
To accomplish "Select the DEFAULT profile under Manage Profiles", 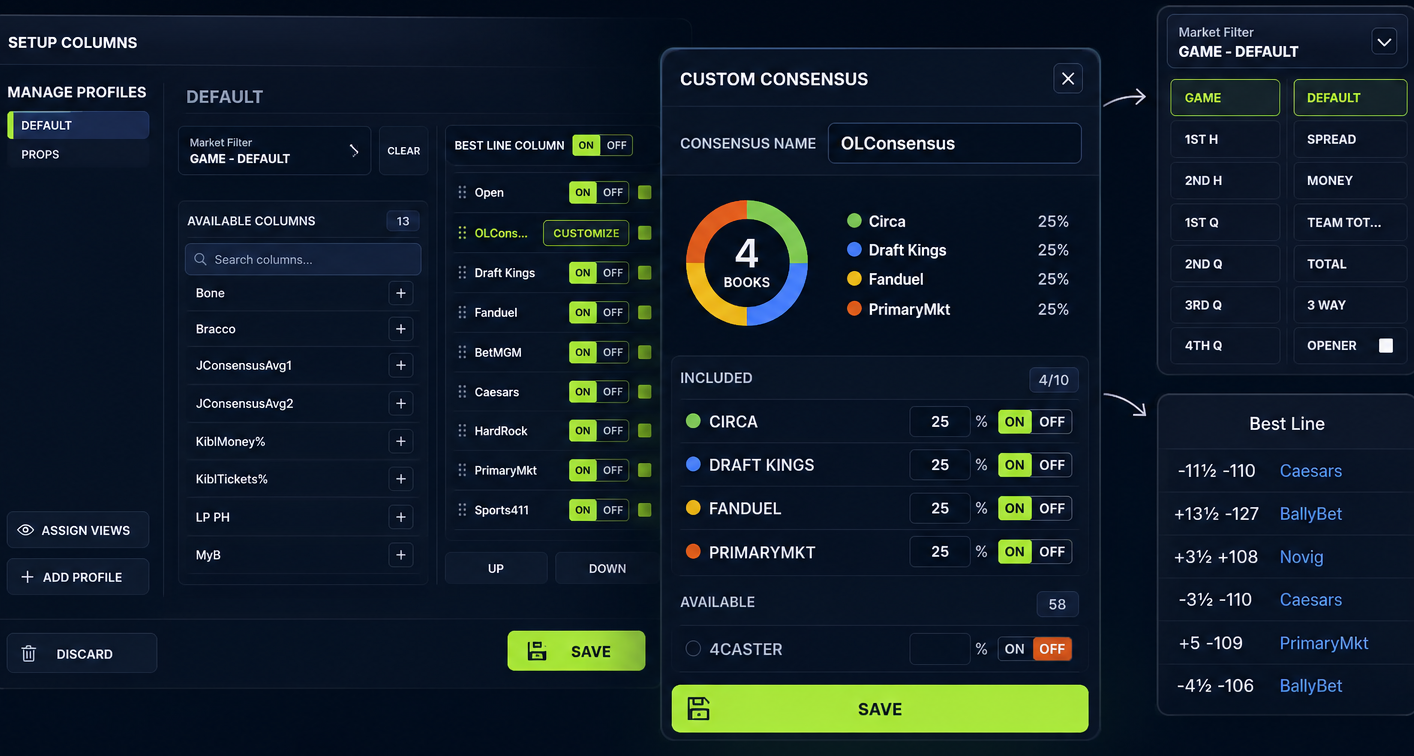I will [78, 125].
